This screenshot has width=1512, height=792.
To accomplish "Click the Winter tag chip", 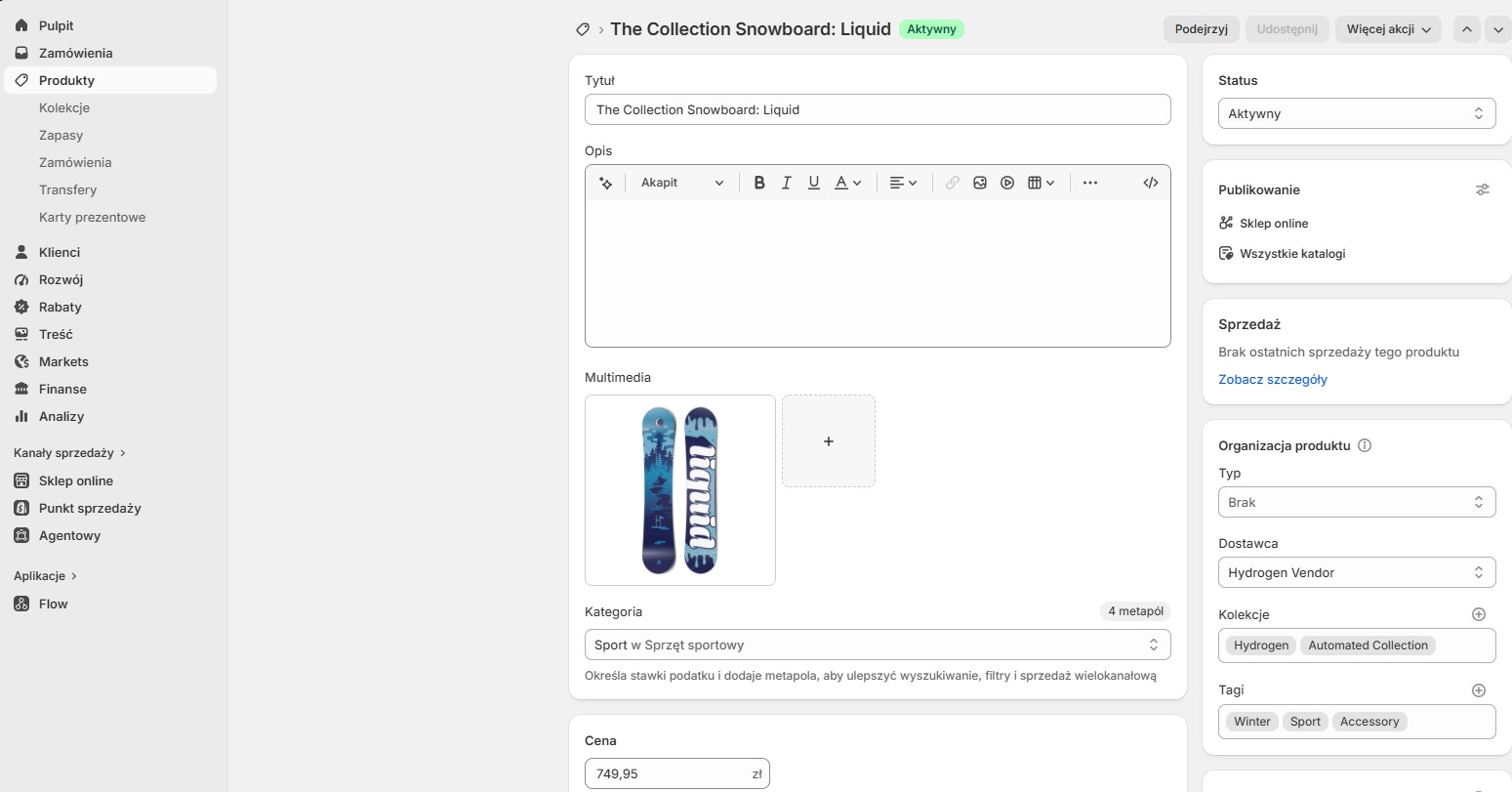I will (x=1252, y=722).
